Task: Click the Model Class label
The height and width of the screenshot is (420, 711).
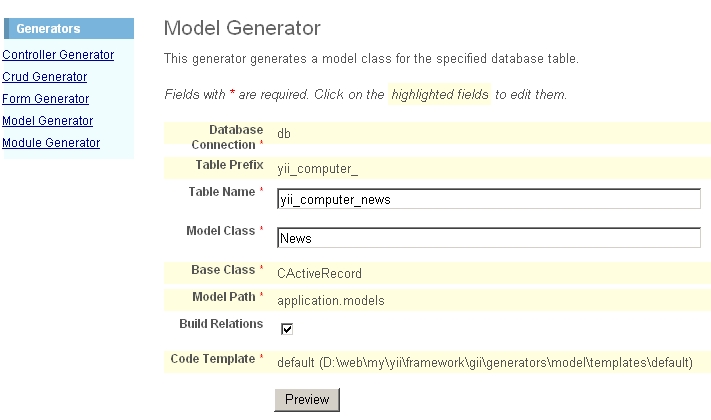Action: click(x=220, y=231)
